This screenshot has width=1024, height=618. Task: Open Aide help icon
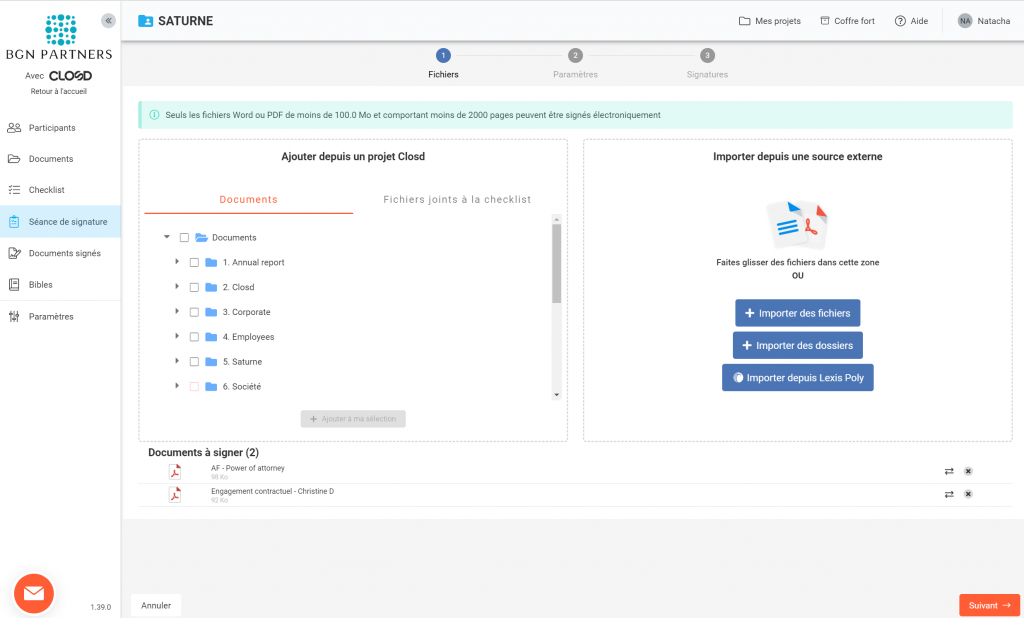[900, 21]
